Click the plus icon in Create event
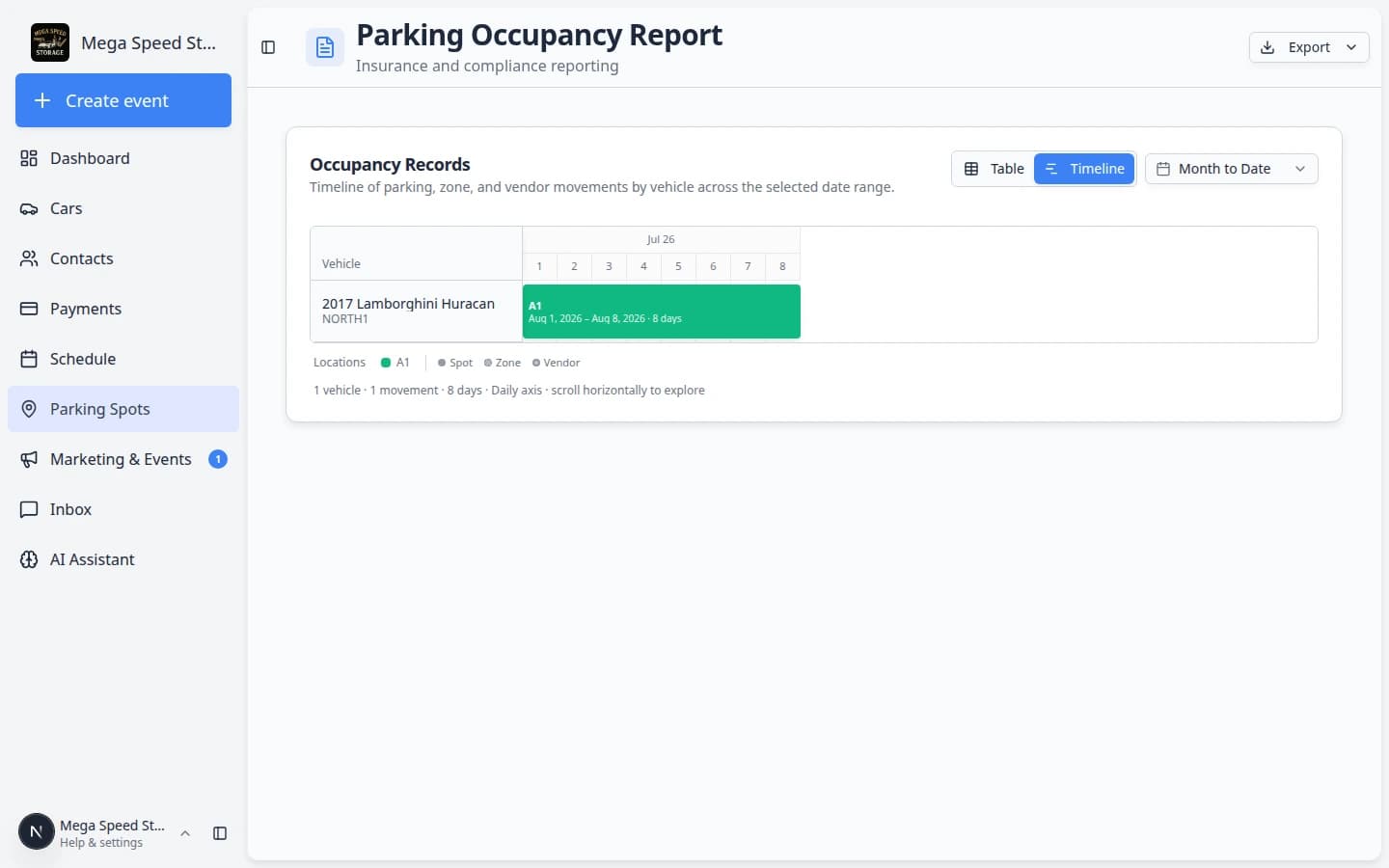 [42, 100]
